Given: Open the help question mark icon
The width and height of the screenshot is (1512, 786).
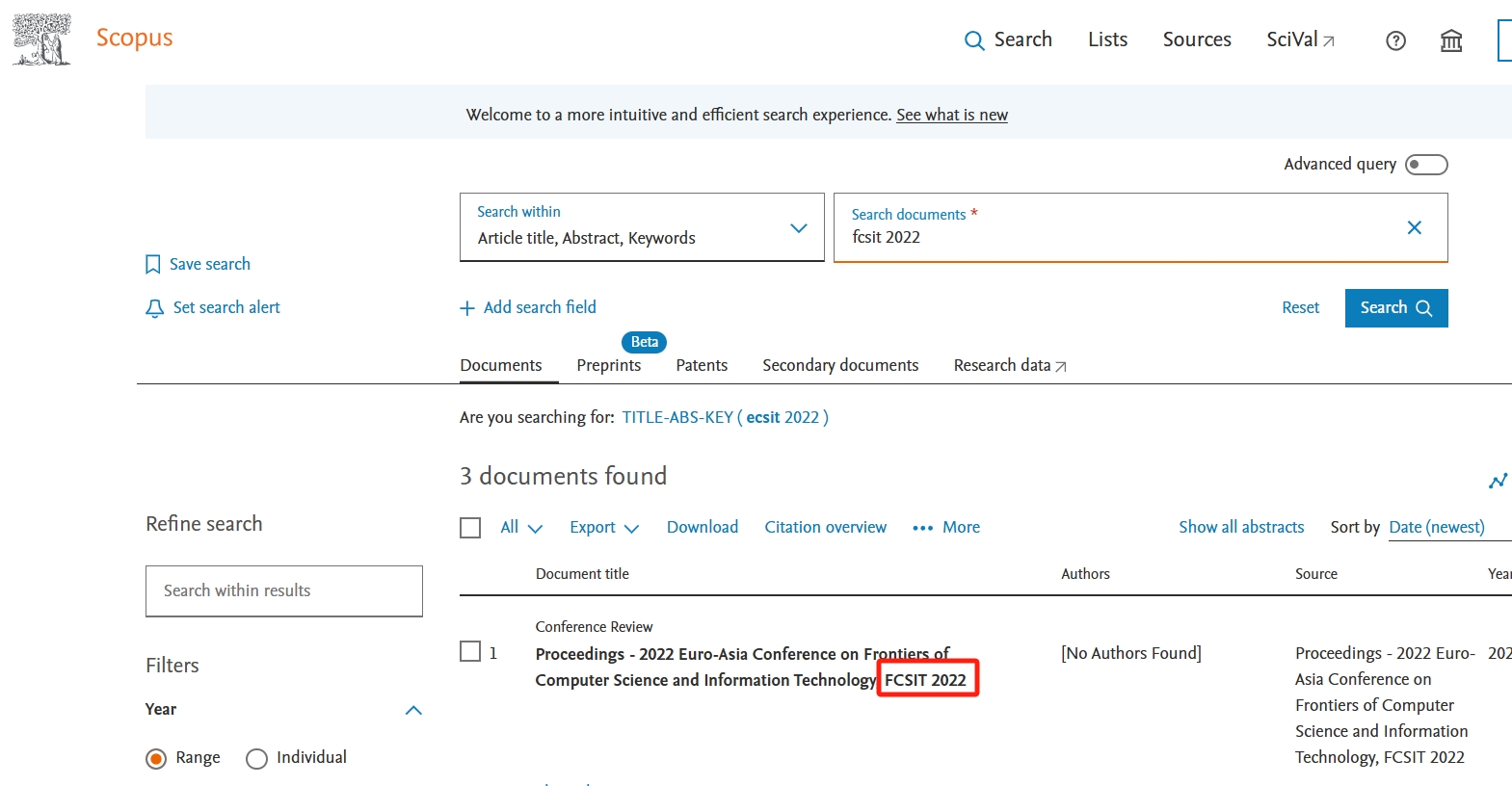Looking at the screenshot, I should click(1395, 40).
